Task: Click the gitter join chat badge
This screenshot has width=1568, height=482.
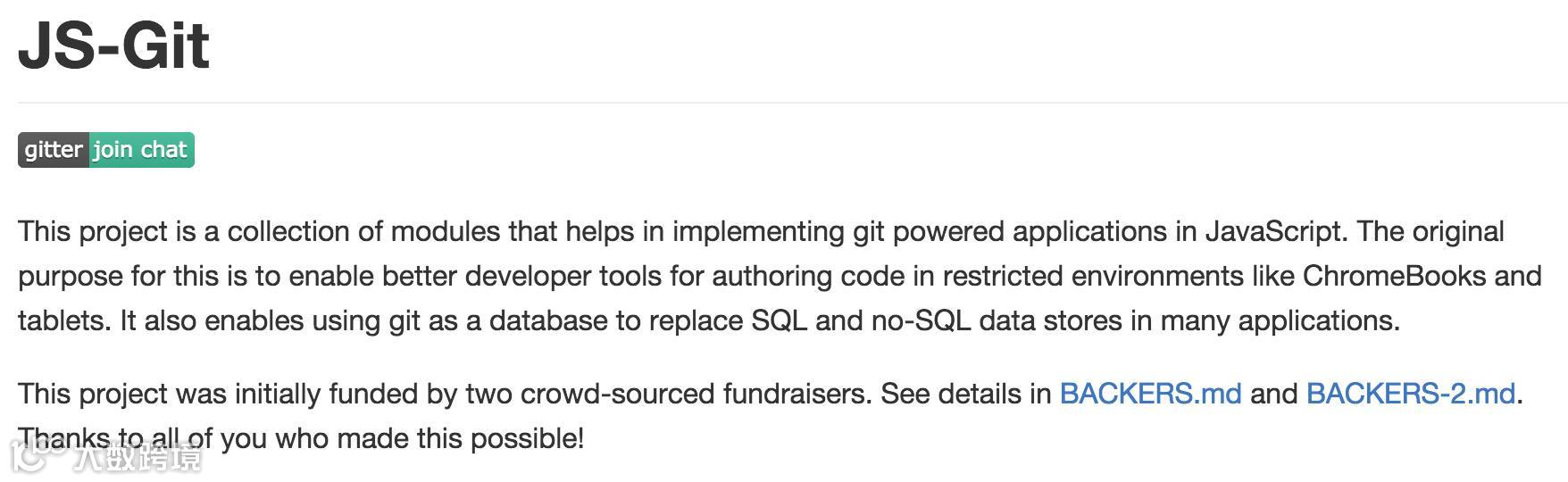Action: pyautogui.click(x=105, y=150)
